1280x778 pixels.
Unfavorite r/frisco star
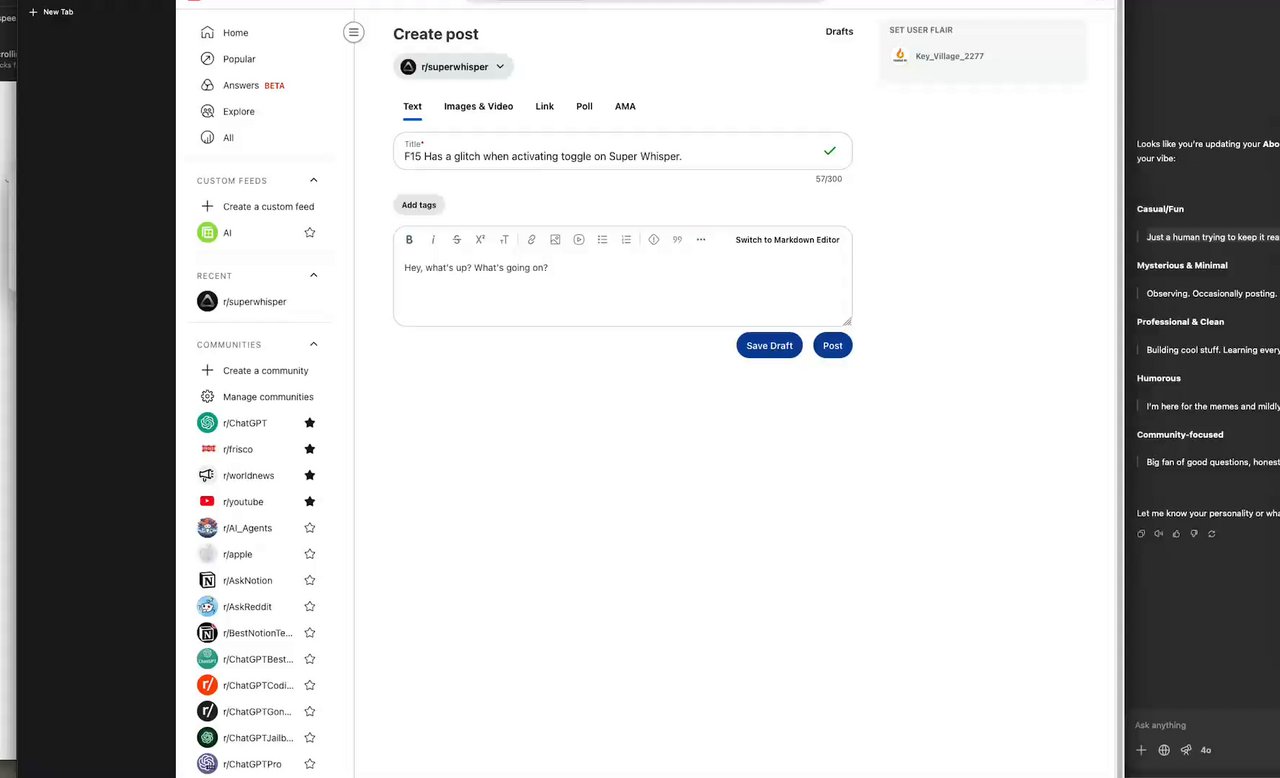pos(310,449)
